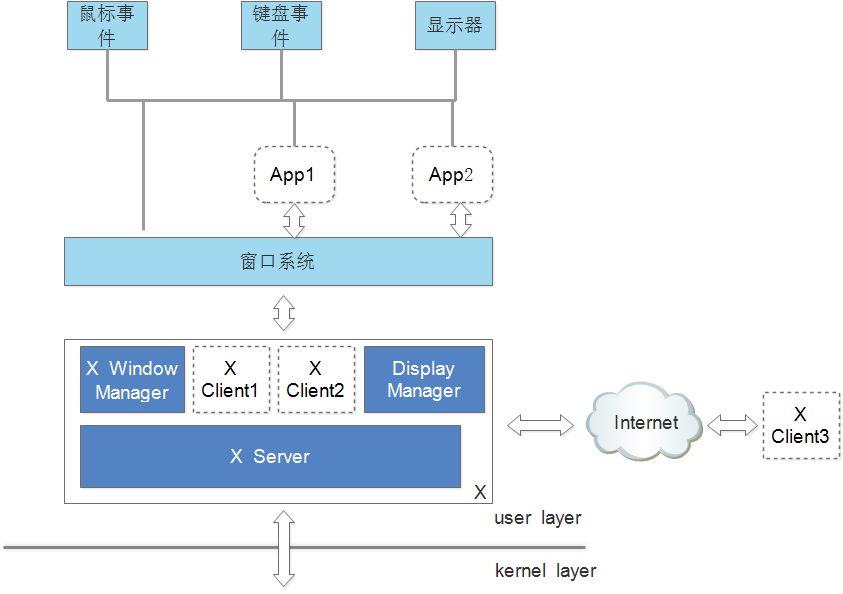The image size is (843, 594).
Task: Click the Internet cloud icon
Action: (x=643, y=422)
